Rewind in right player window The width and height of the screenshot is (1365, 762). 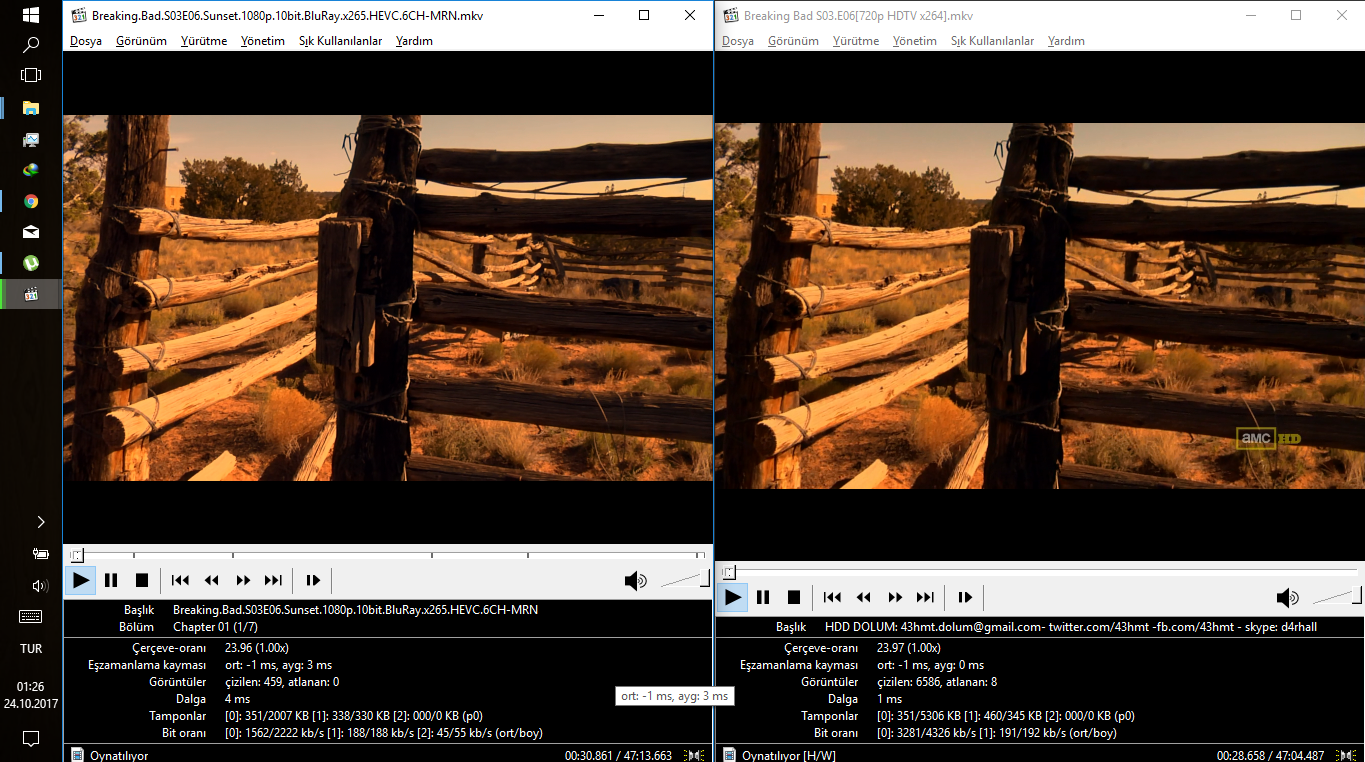point(864,597)
